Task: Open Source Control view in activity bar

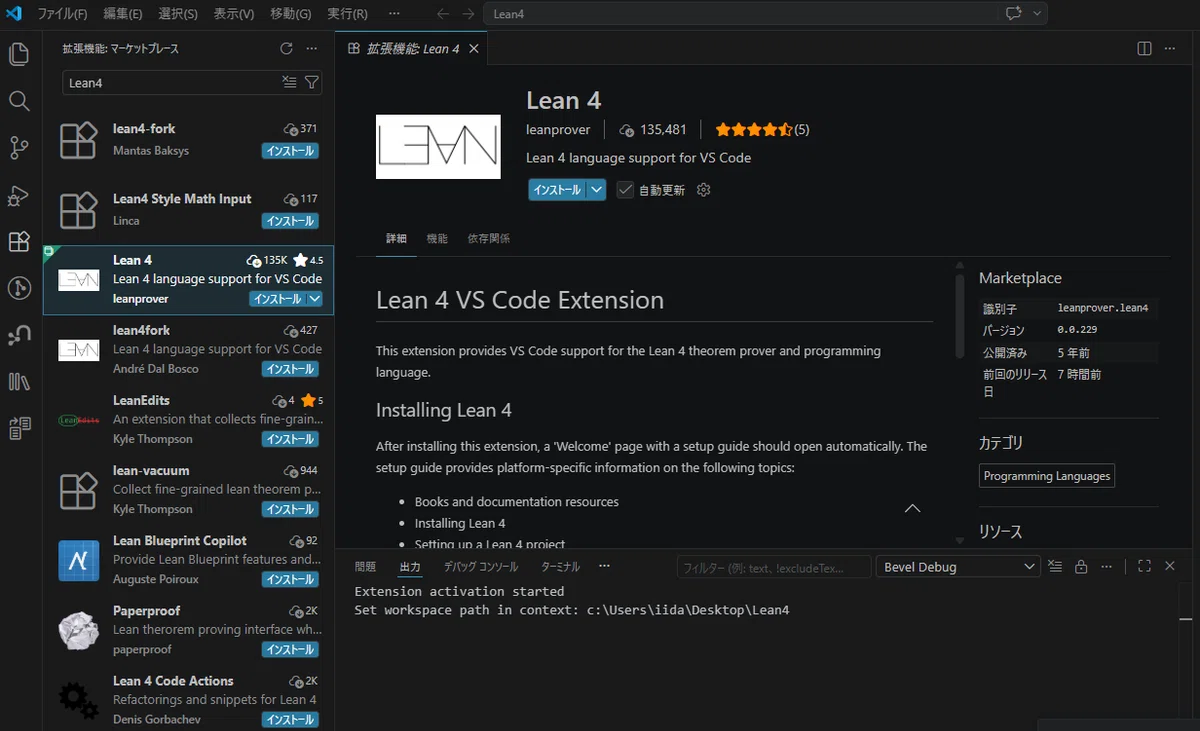Action: point(18,148)
